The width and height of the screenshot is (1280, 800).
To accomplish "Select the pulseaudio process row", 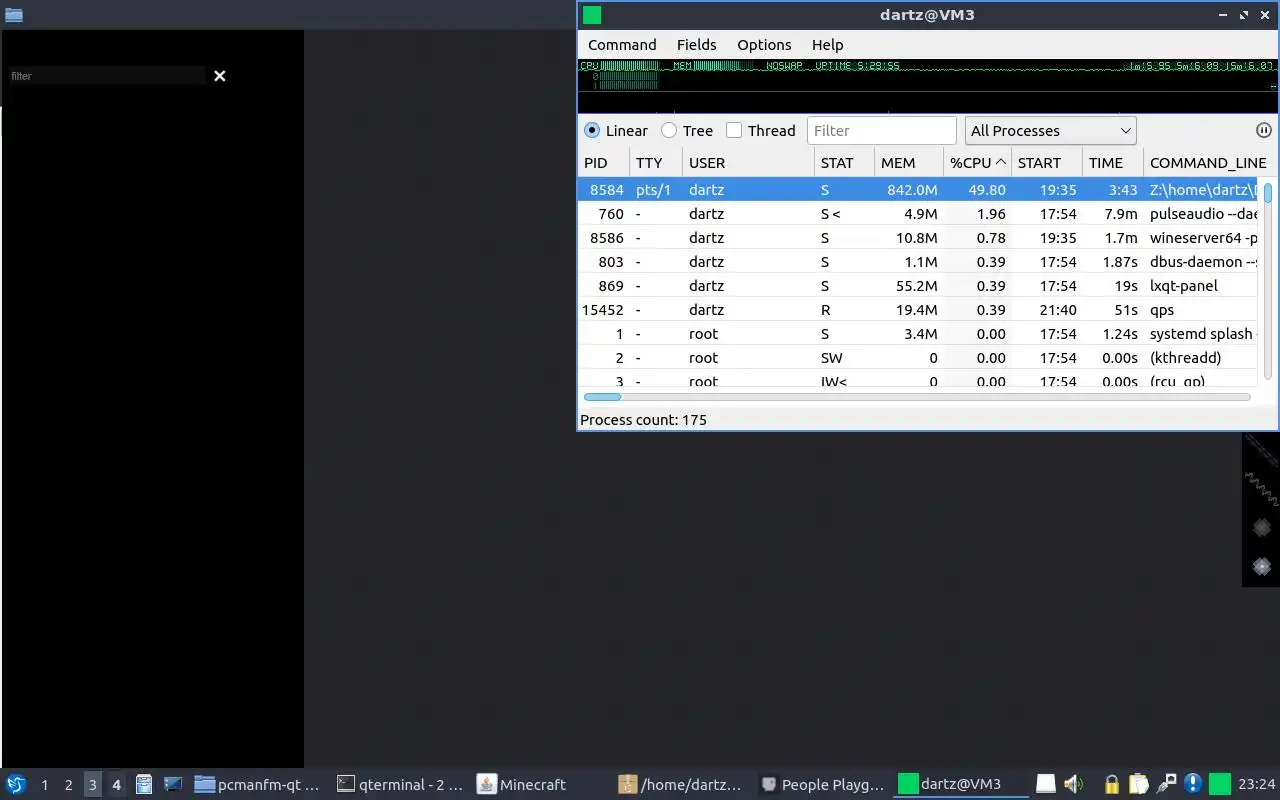I will pyautogui.click(x=918, y=214).
